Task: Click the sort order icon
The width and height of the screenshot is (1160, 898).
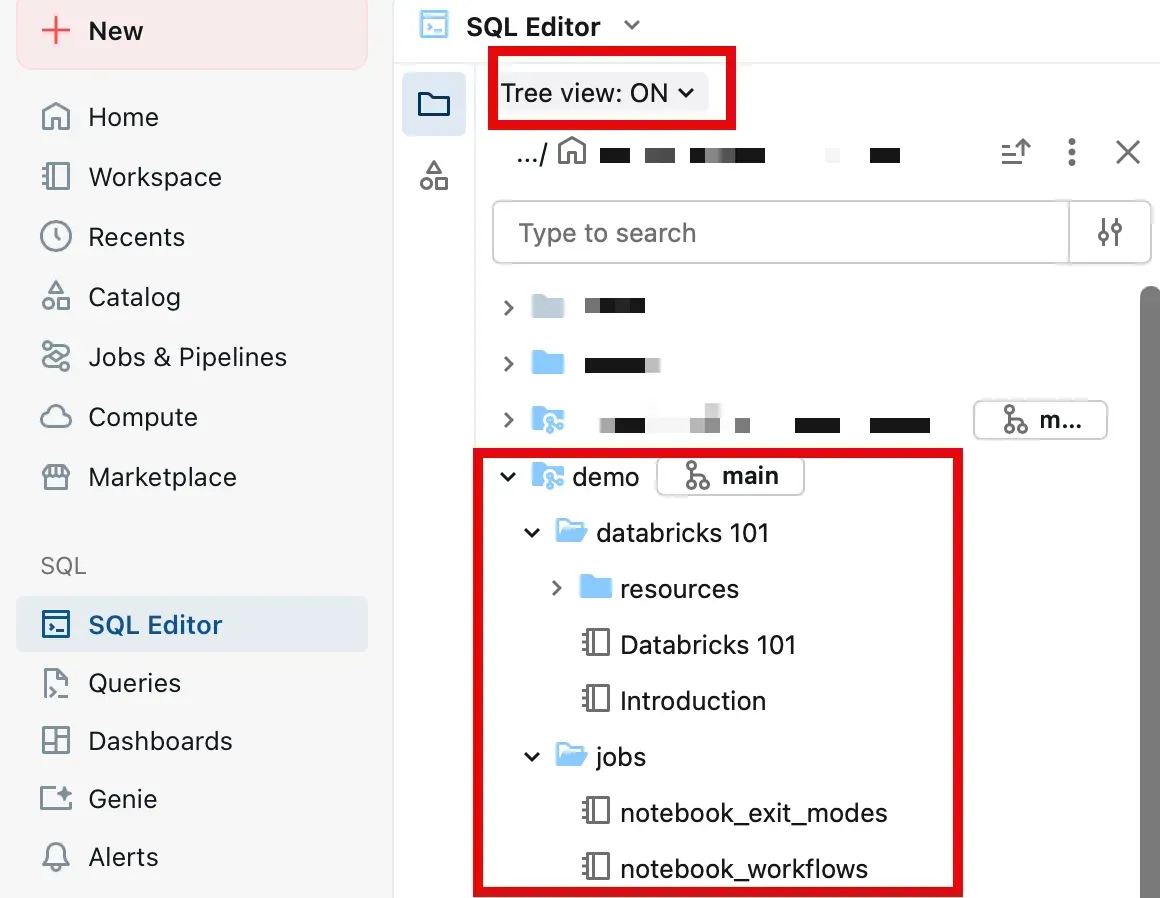Action: [x=1015, y=152]
